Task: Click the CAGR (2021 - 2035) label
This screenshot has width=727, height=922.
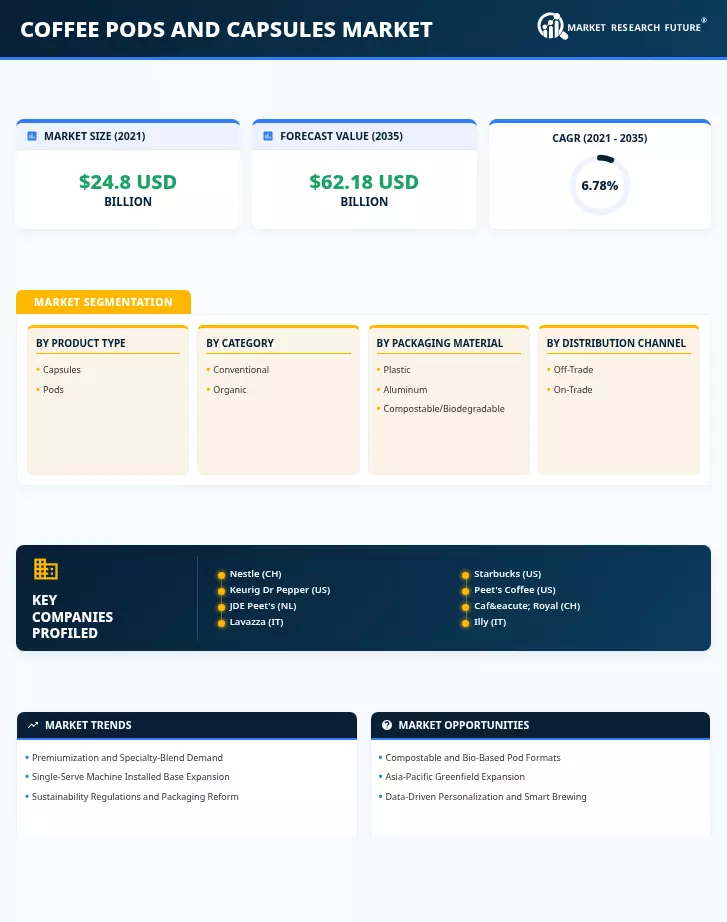Action: tap(599, 138)
